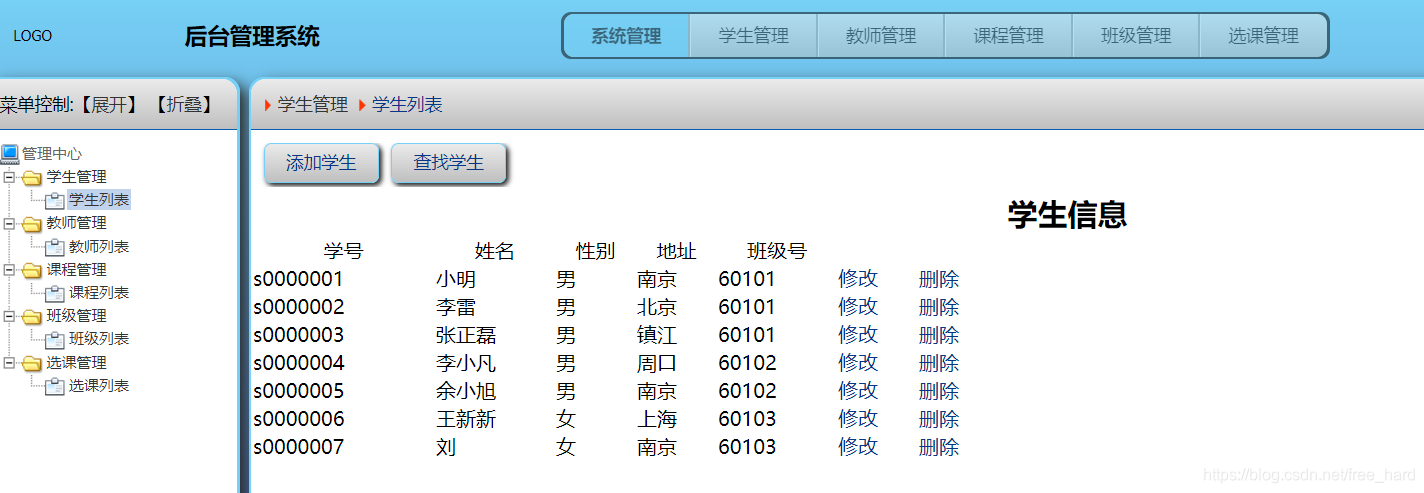Click student ID s0000003

(299, 335)
